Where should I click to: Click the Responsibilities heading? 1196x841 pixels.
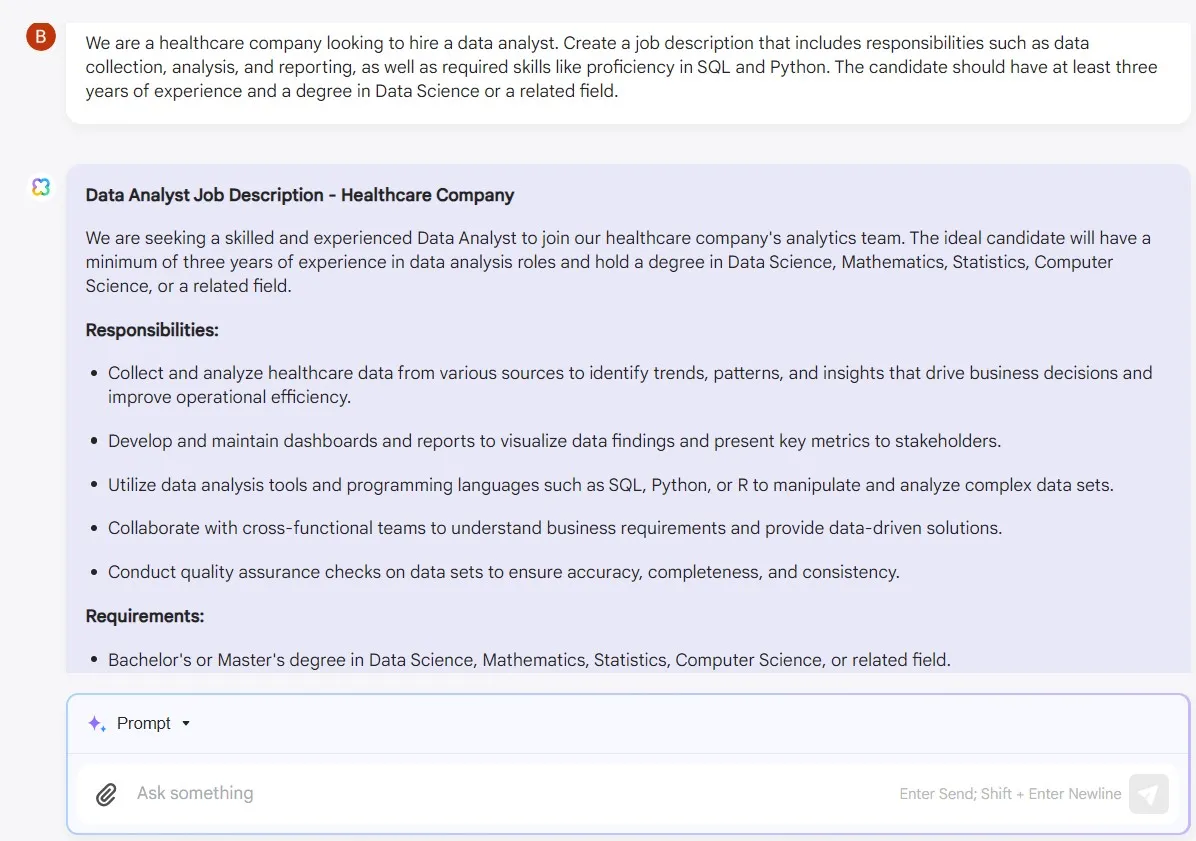click(152, 330)
